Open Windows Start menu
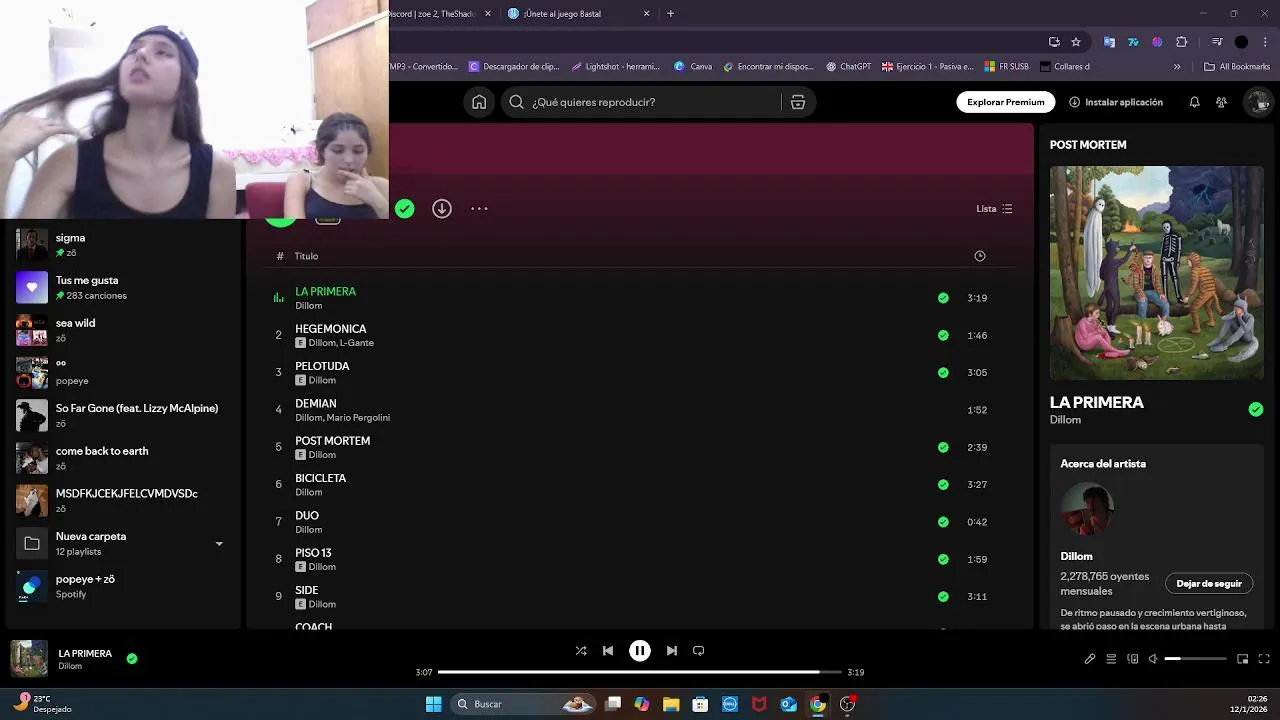 coord(434,704)
